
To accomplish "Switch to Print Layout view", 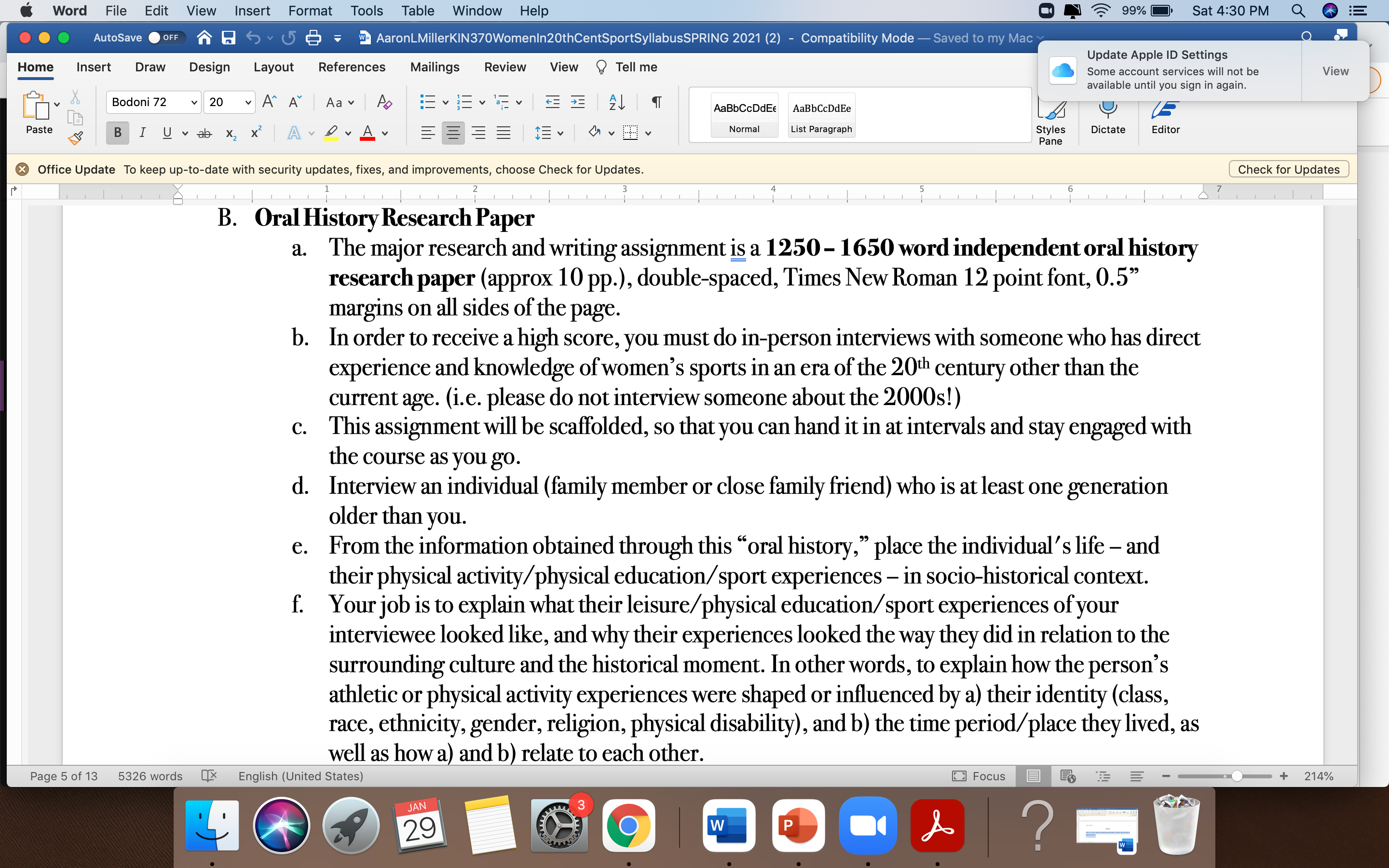I will tap(1033, 776).
